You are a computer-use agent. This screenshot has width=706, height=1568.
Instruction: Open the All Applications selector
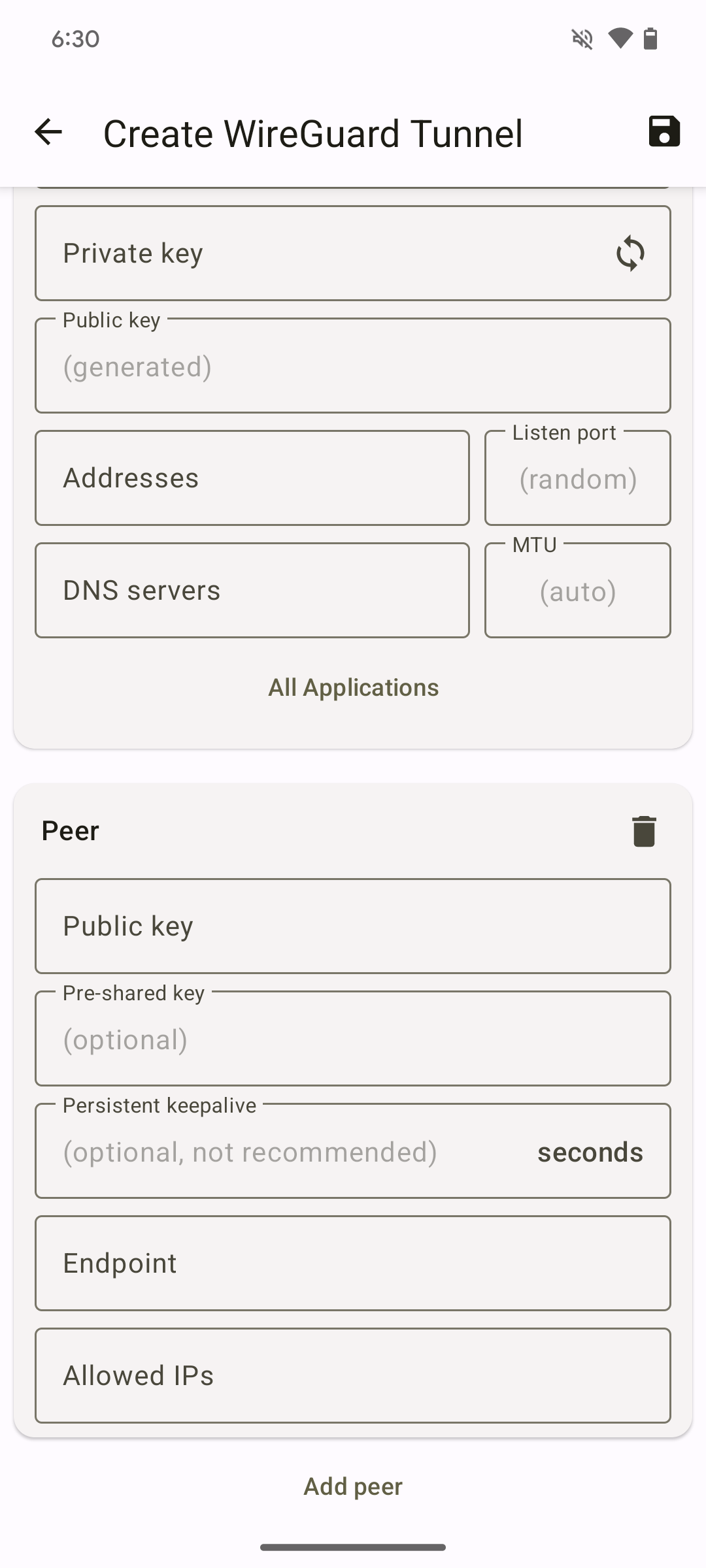354,687
